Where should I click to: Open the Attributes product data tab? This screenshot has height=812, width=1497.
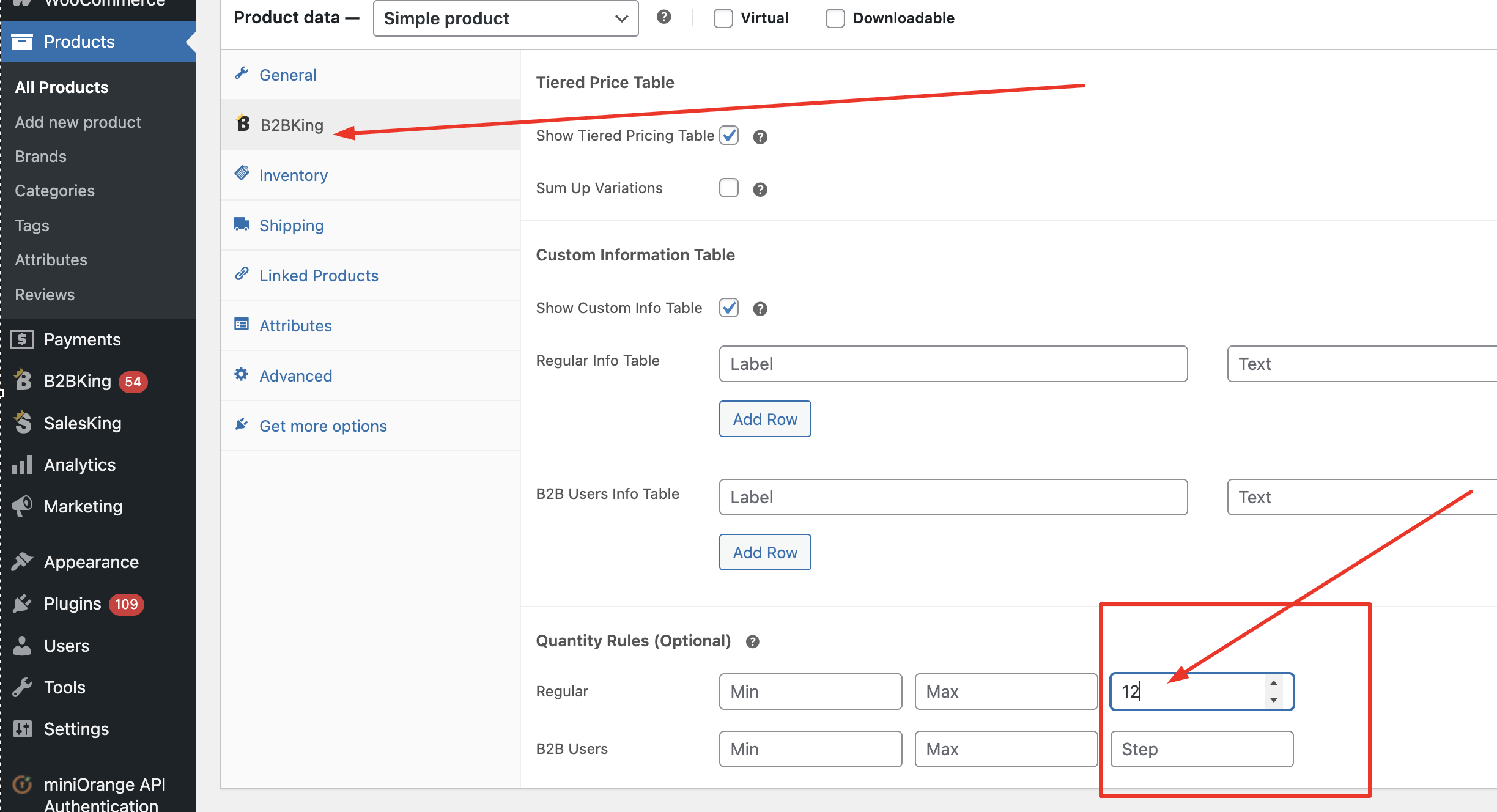[371, 325]
